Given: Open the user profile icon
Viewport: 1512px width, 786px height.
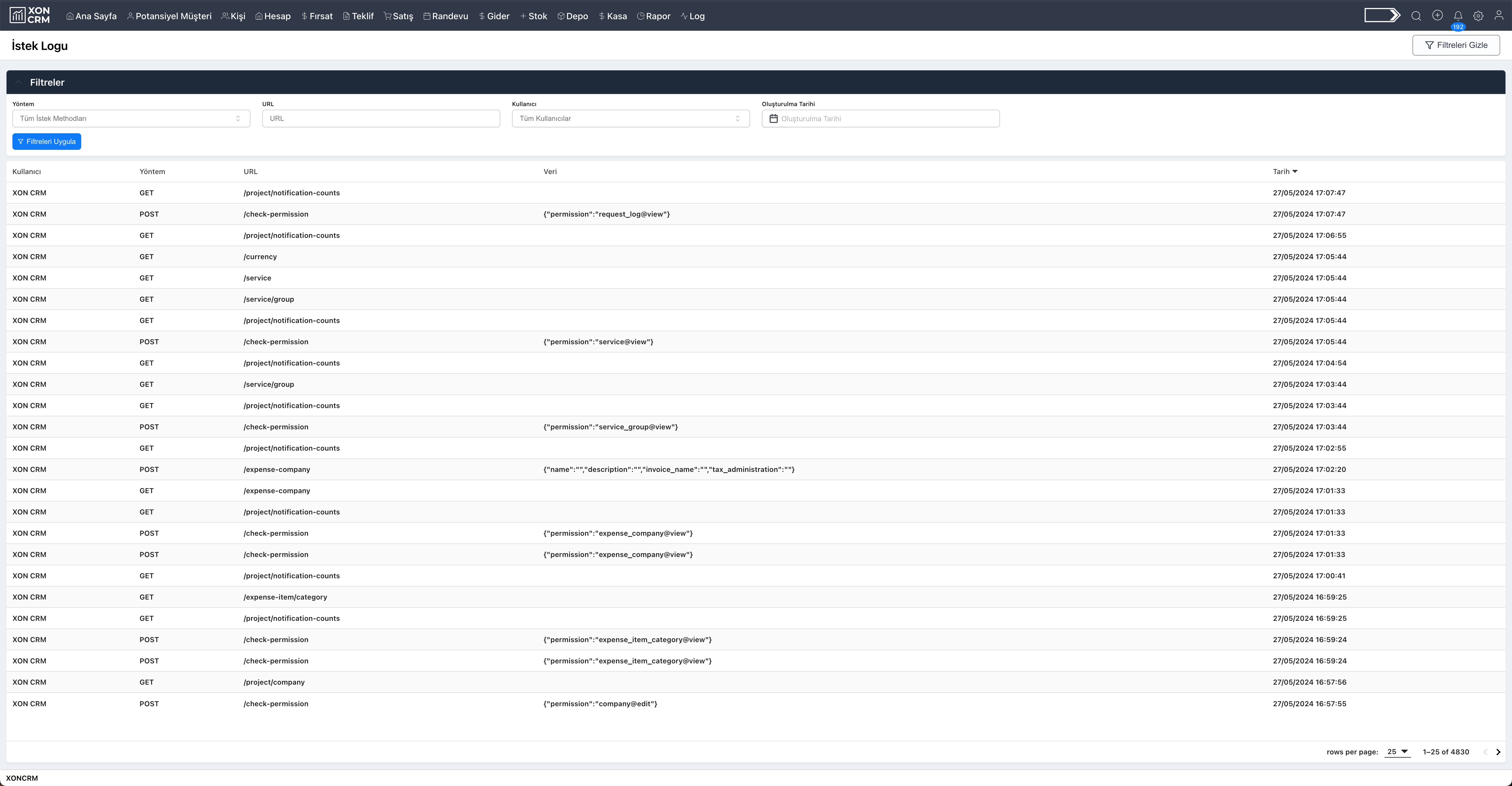Looking at the screenshot, I should tap(1498, 16).
